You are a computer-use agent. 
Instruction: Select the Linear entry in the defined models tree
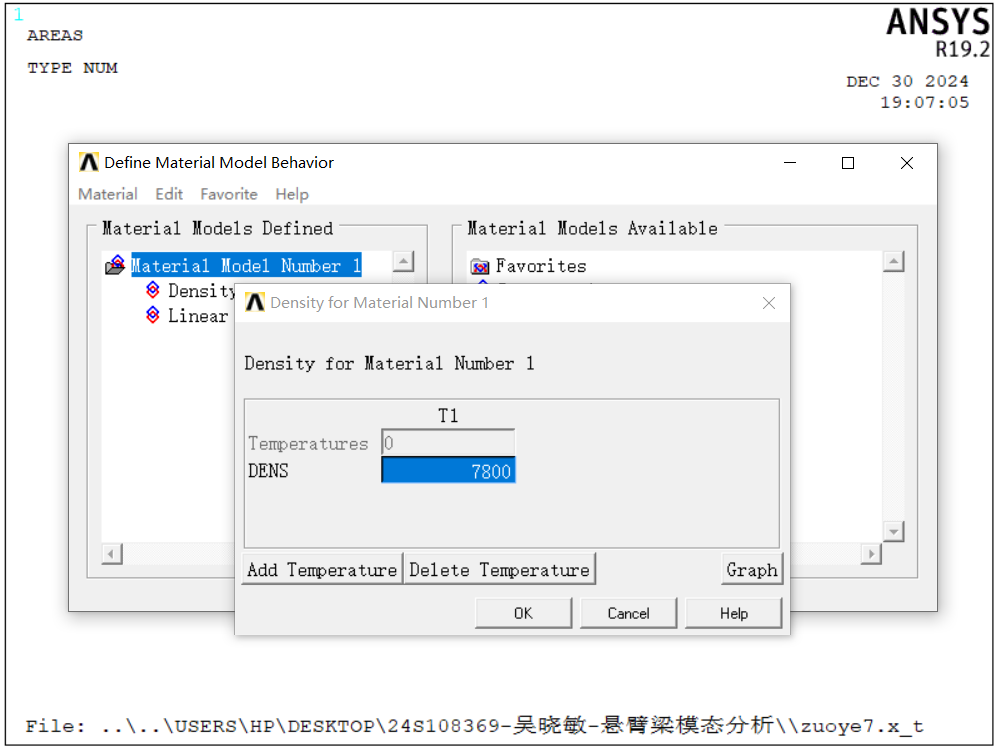[x=198, y=315]
